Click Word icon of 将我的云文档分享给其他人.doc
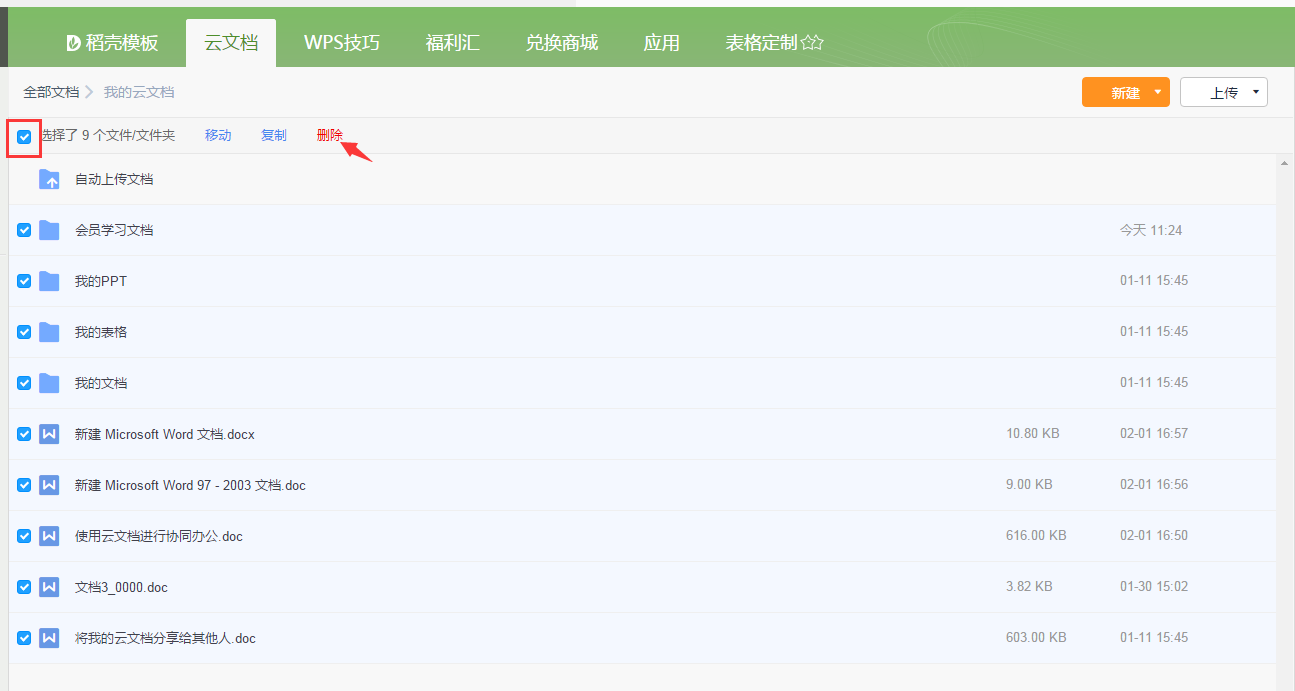Viewport: 1295px width, 691px height. coord(49,638)
